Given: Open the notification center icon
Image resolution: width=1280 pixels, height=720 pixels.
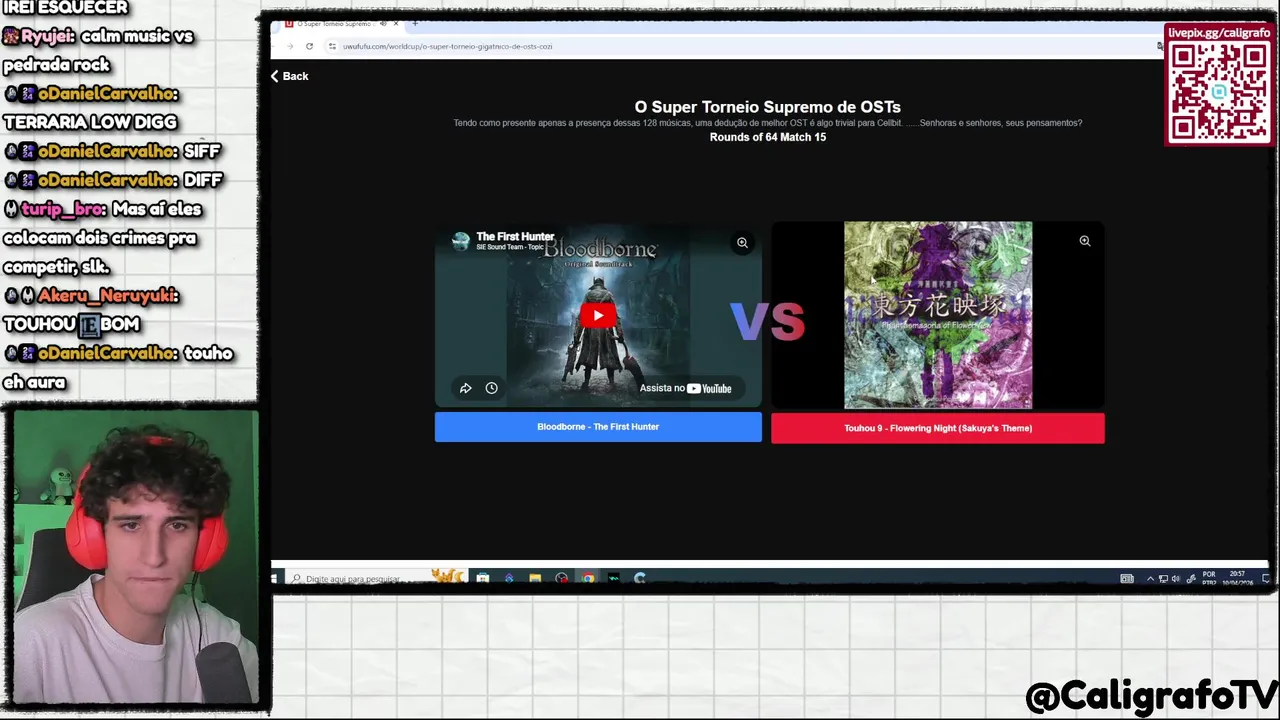Looking at the screenshot, I should click(1265, 578).
